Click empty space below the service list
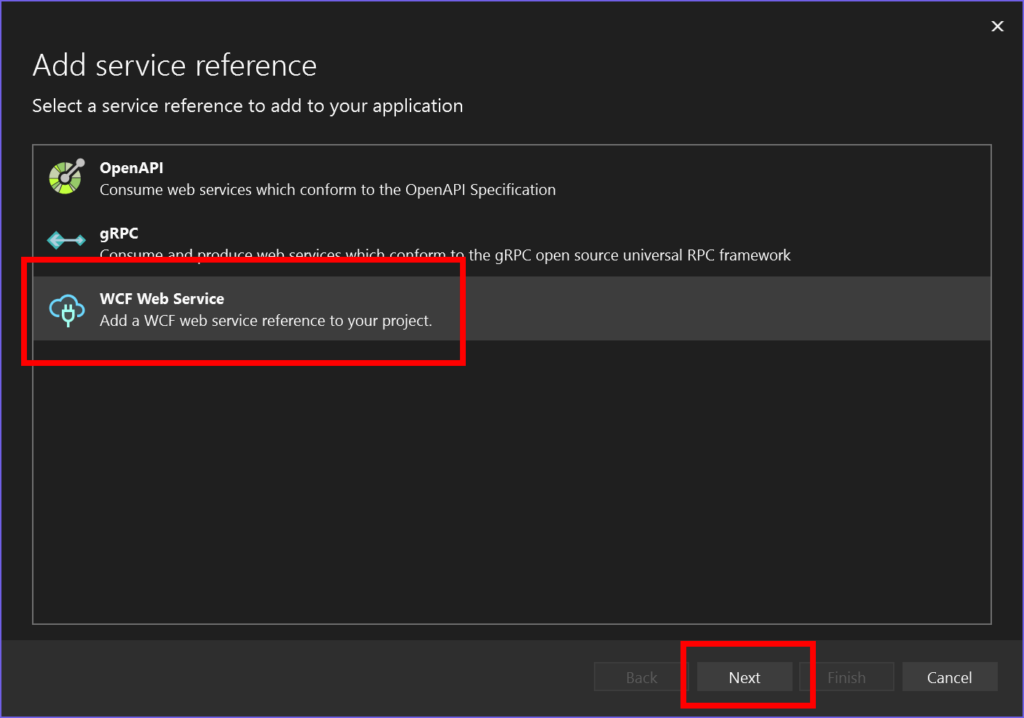The height and width of the screenshot is (718, 1024). point(512,480)
